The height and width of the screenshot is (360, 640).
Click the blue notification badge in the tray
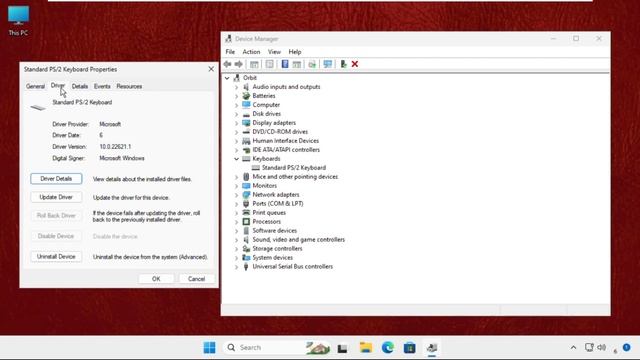(x=627, y=347)
